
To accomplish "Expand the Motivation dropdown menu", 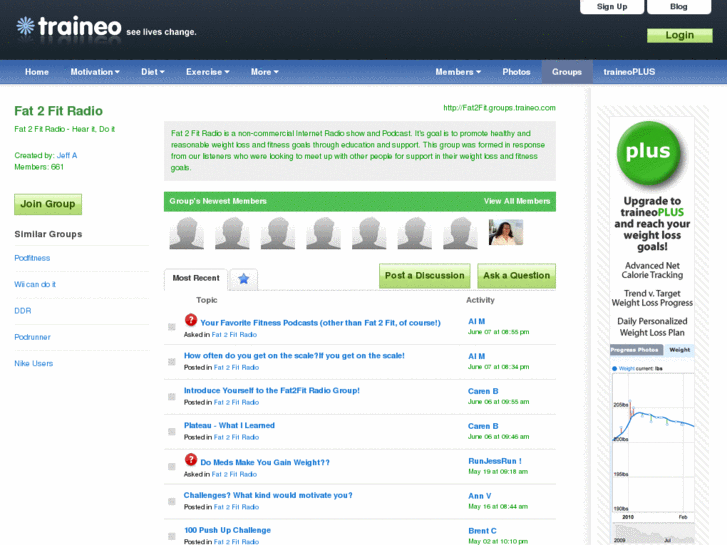I will (x=95, y=72).
